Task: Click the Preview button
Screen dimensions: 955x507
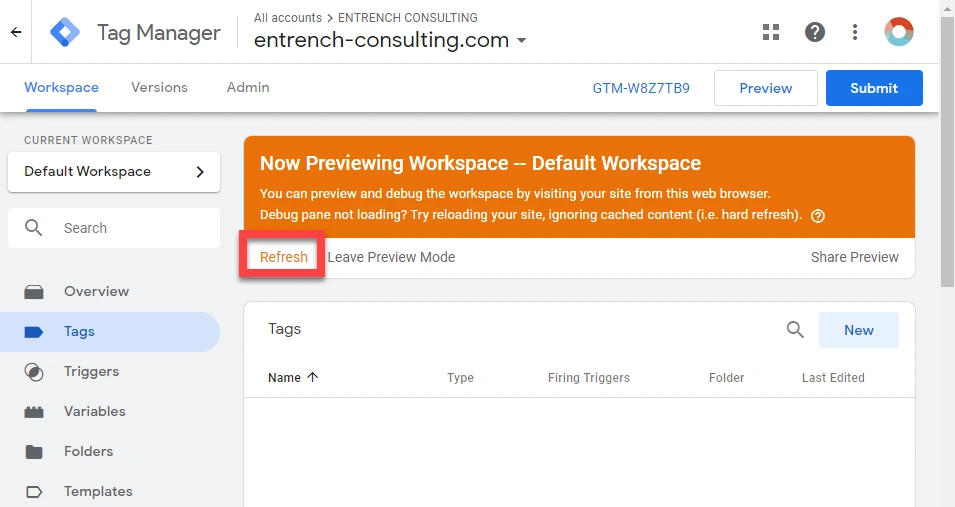Action: click(x=766, y=88)
